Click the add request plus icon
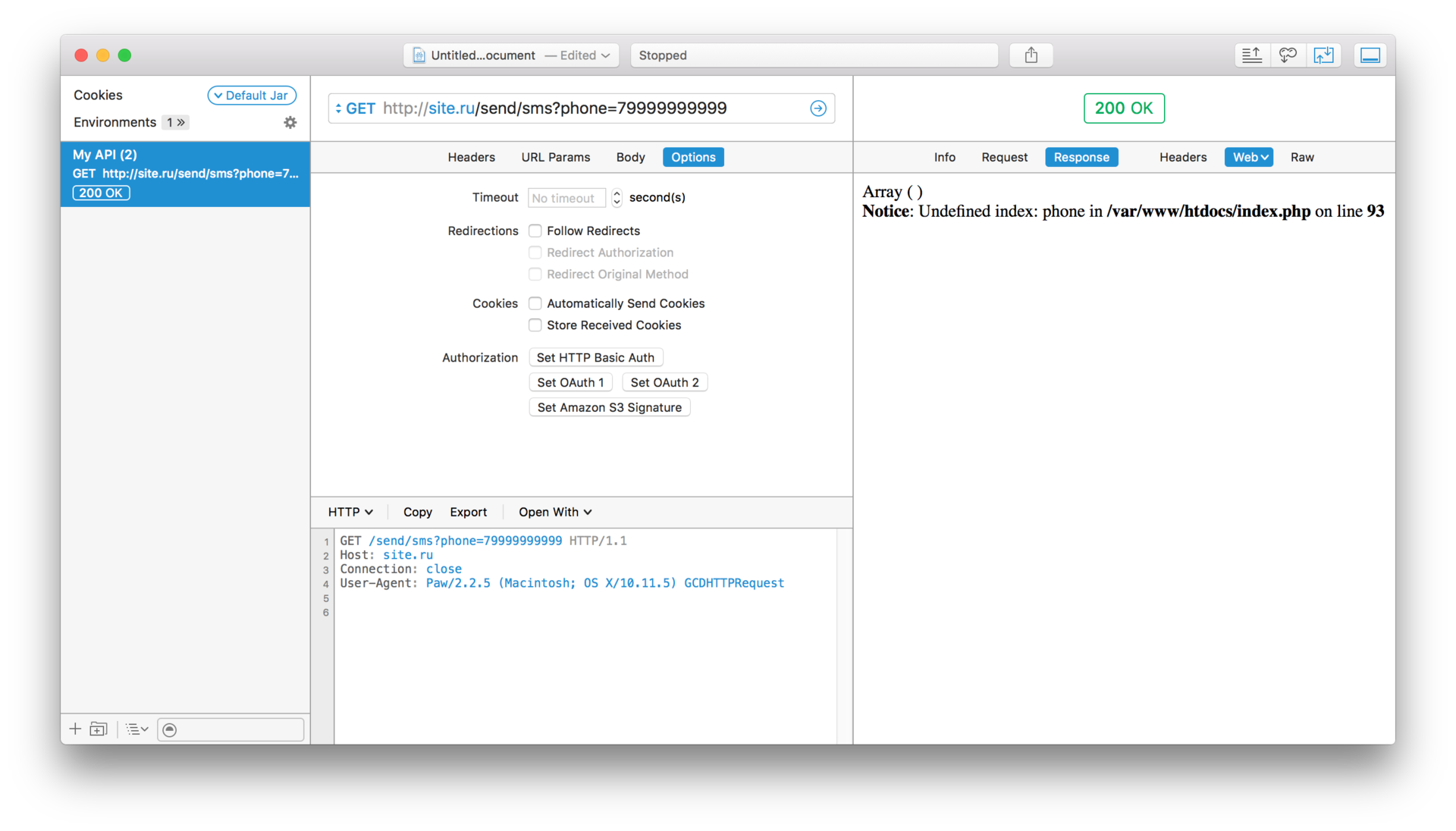1456x831 pixels. (76, 728)
